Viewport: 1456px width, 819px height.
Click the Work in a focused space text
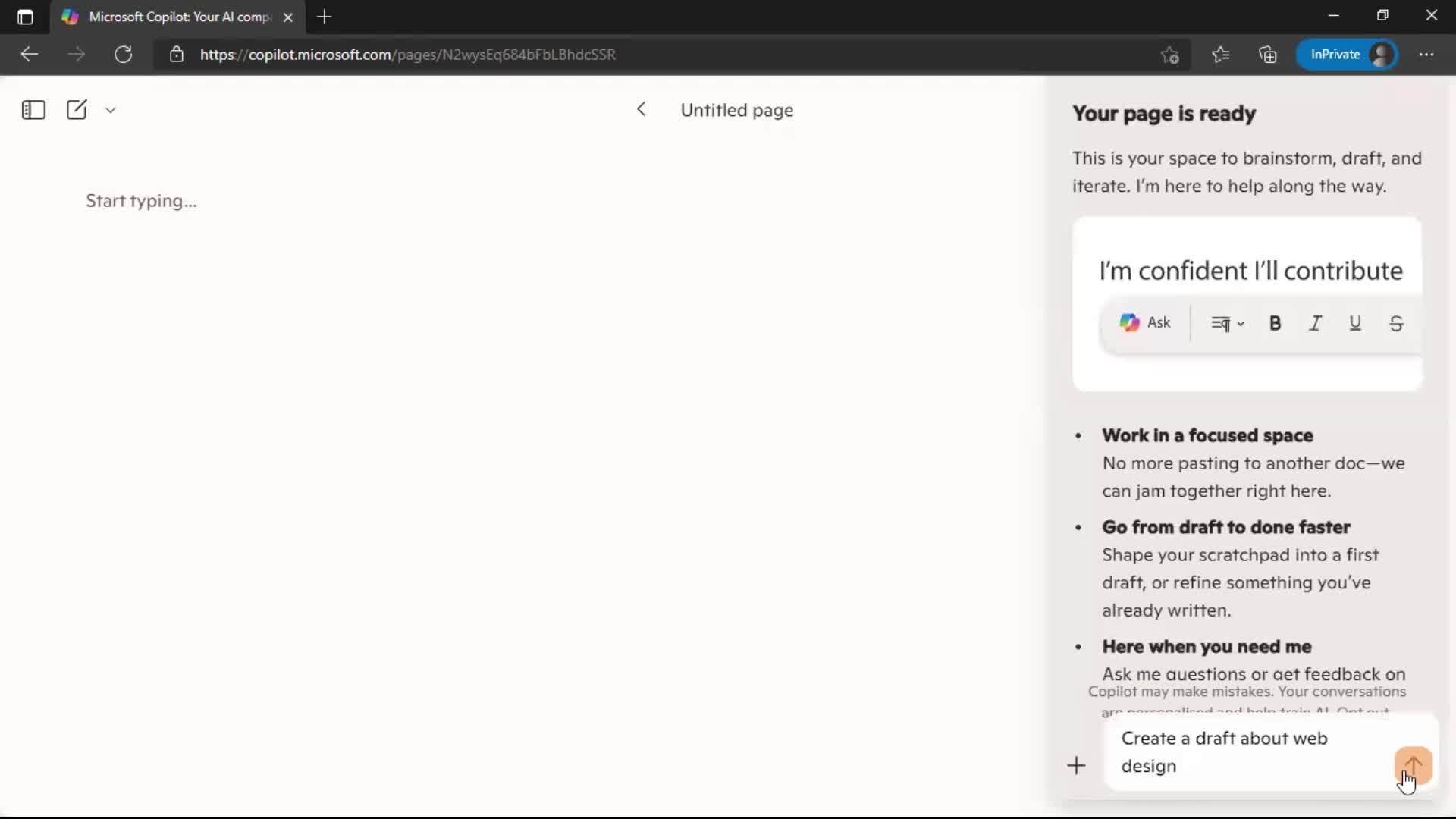coord(1207,435)
